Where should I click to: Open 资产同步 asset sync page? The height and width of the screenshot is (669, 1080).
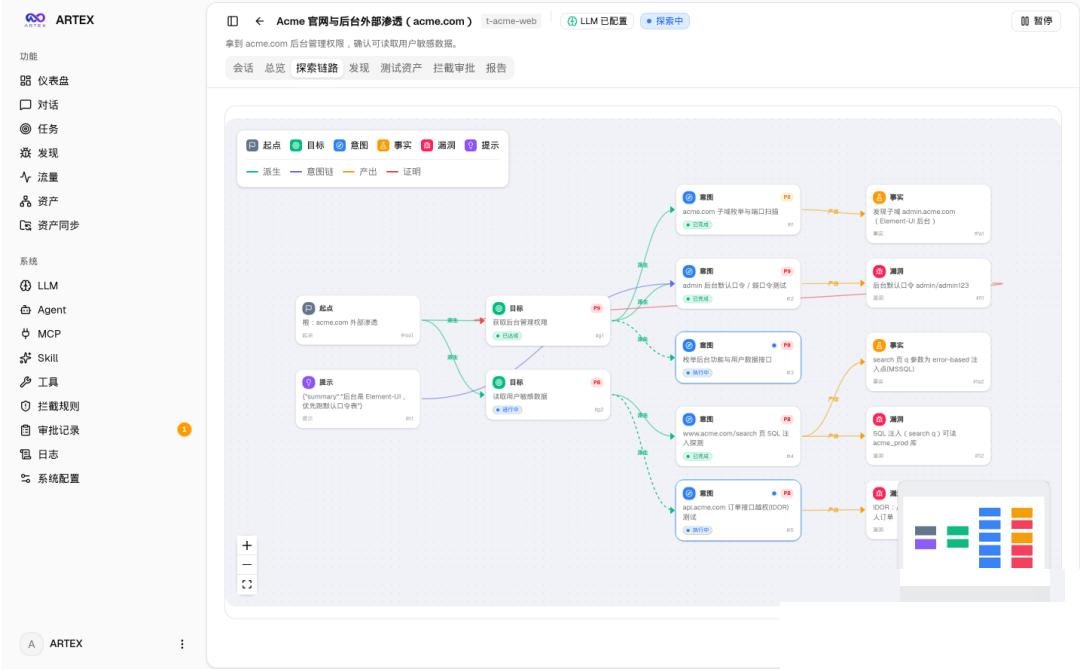click(50, 225)
